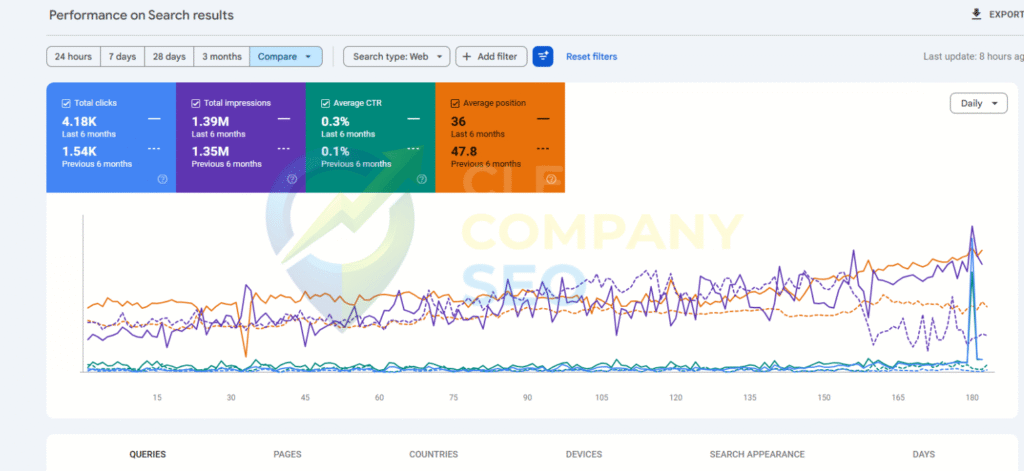Viewport: 1024px width, 471px height.
Task: Click the export download icon
Action: coord(976,15)
